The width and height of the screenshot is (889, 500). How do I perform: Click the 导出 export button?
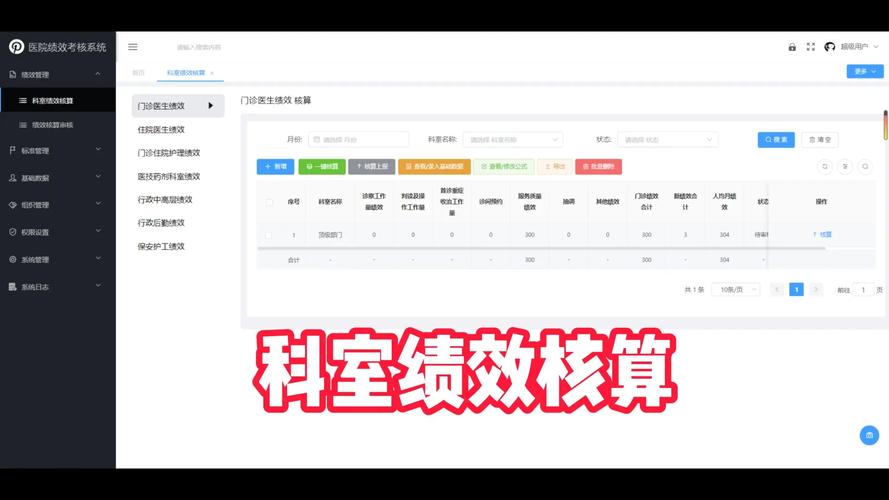pyautogui.click(x=555, y=167)
